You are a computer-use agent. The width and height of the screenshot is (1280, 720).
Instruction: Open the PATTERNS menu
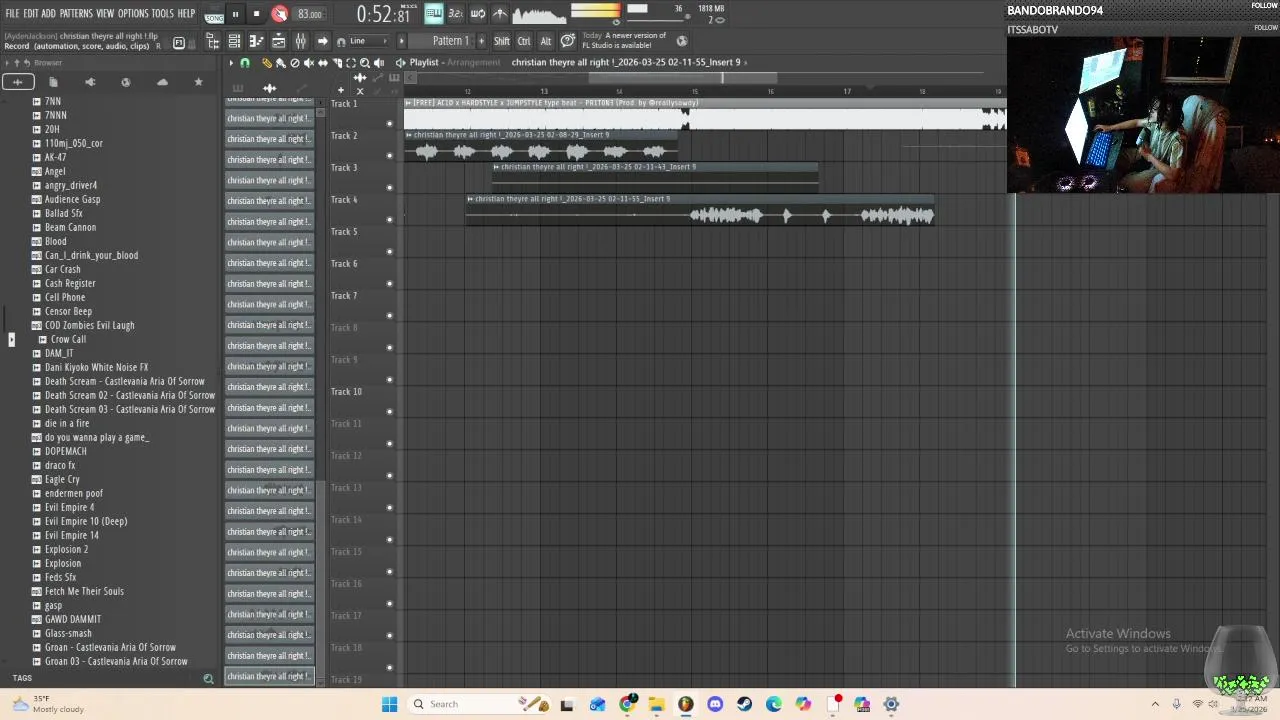coord(76,14)
